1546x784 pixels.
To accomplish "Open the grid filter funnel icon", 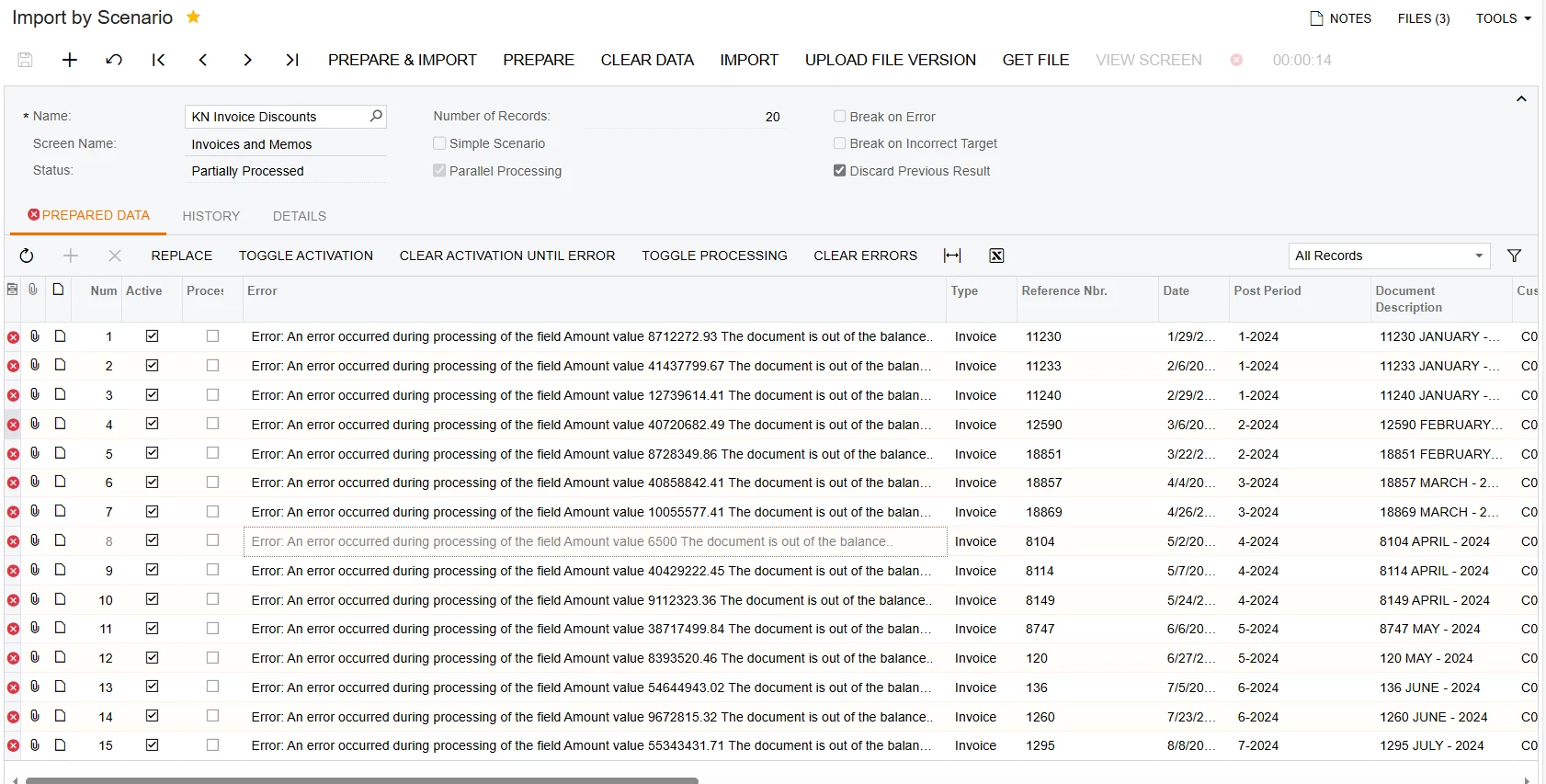I will point(1514,256).
